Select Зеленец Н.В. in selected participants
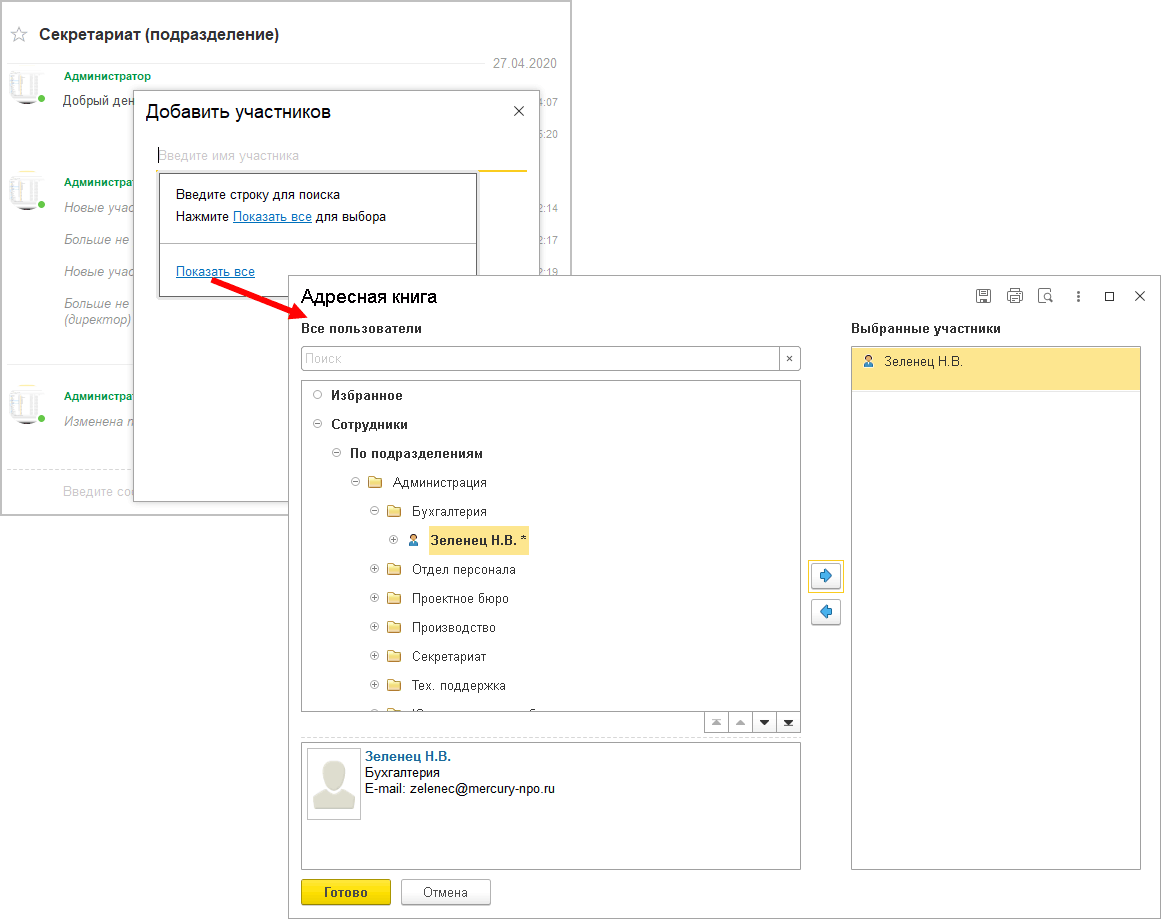The width and height of the screenshot is (1162, 920). 995,368
